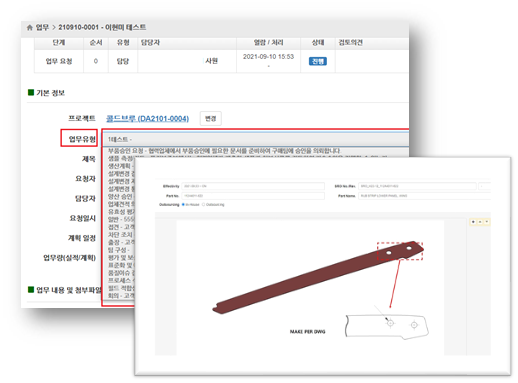Click the 업무 breadcrumb link
This screenshot has width=518, height=383.
click(x=42, y=27)
